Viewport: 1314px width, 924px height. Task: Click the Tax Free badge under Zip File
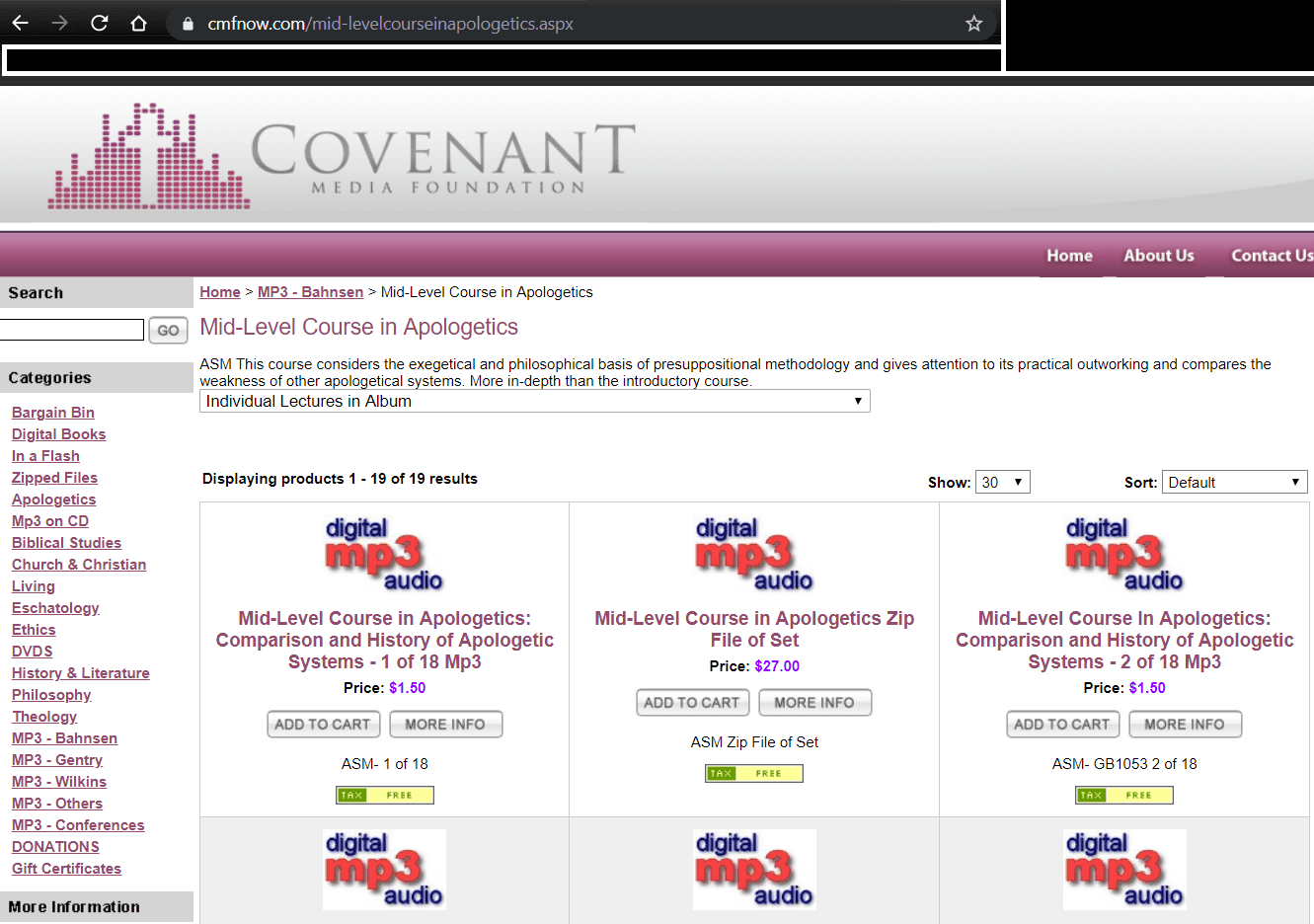click(754, 773)
